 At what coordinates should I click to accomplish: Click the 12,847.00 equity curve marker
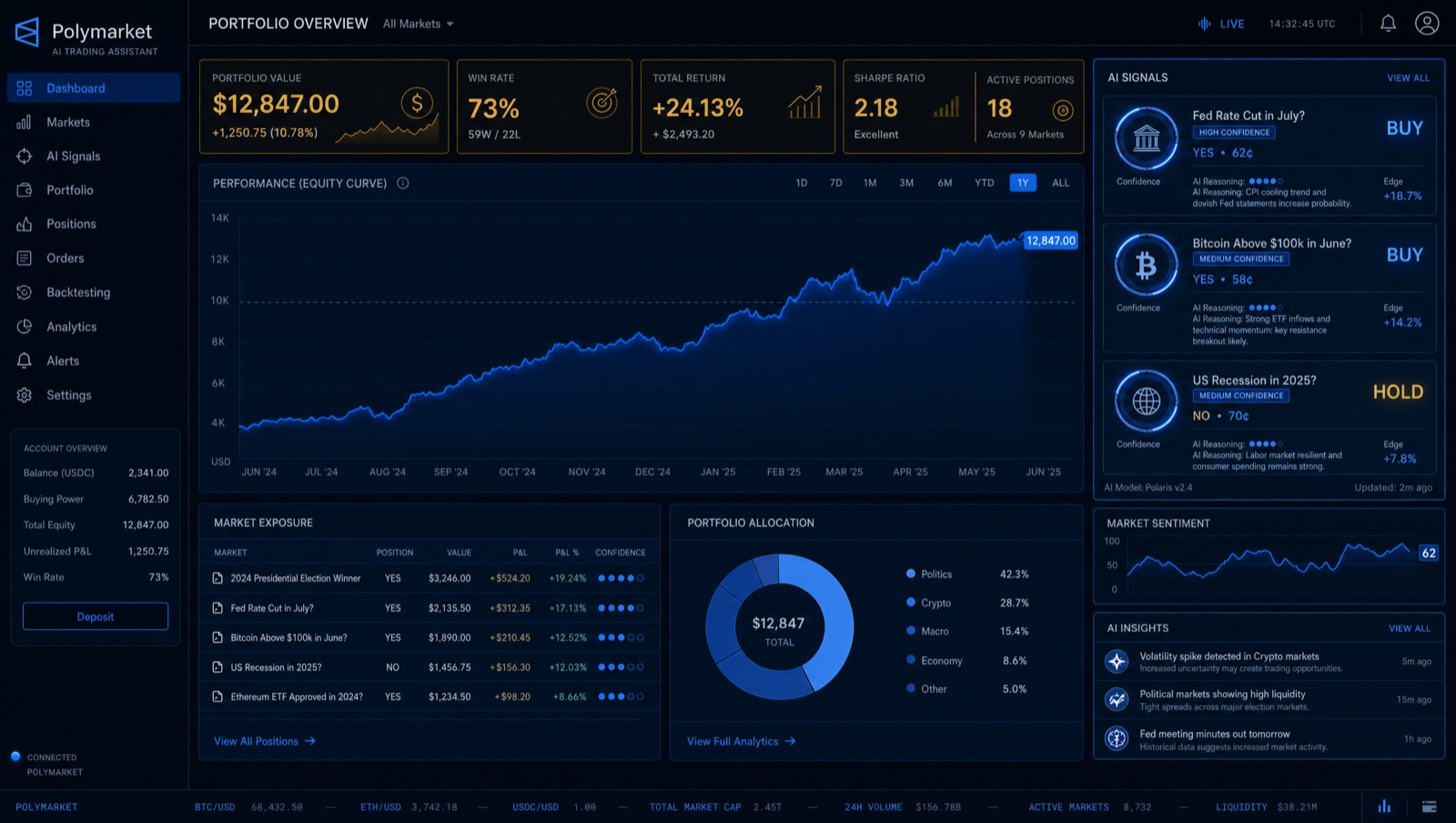click(1051, 240)
